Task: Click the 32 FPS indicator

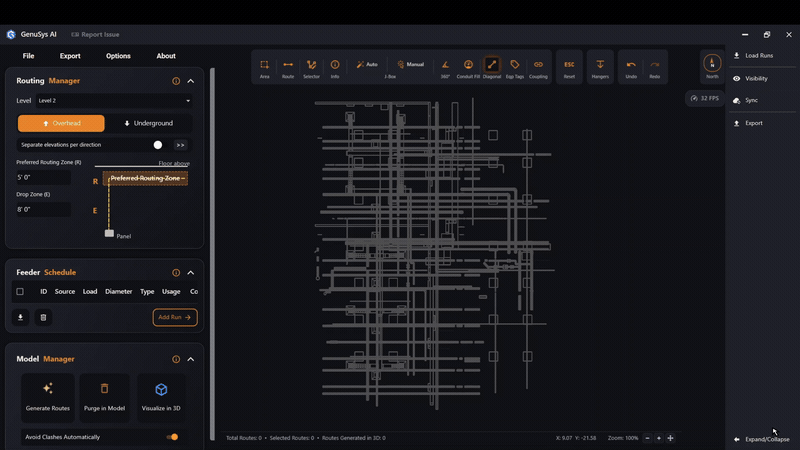Action: tap(705, 98)
